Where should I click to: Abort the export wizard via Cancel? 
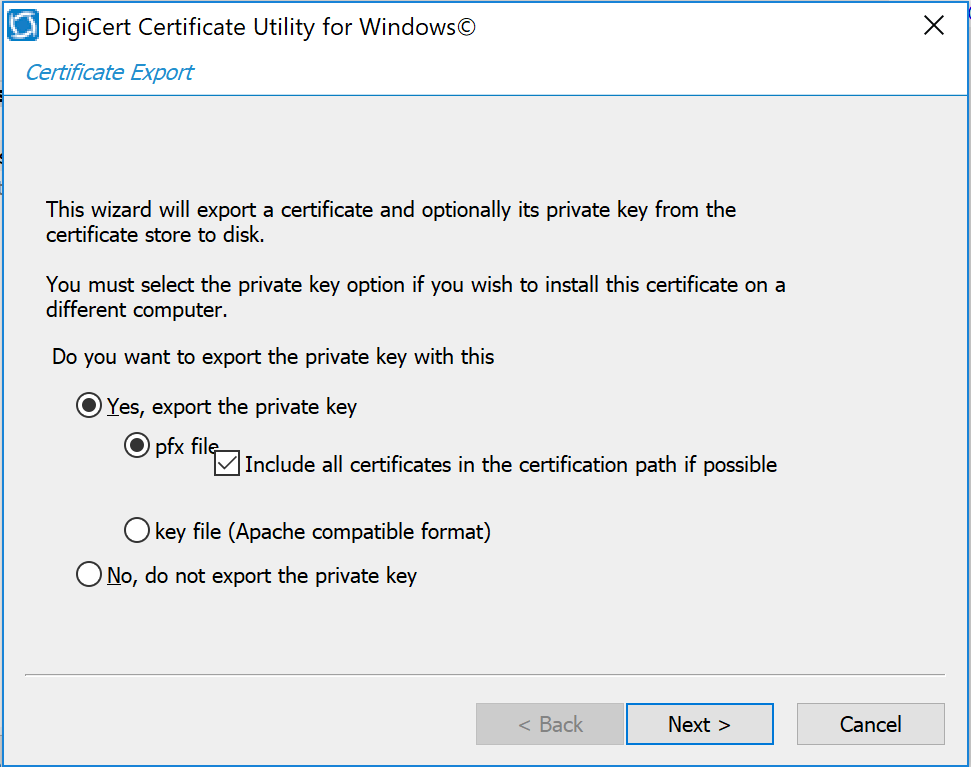point(869,723)
